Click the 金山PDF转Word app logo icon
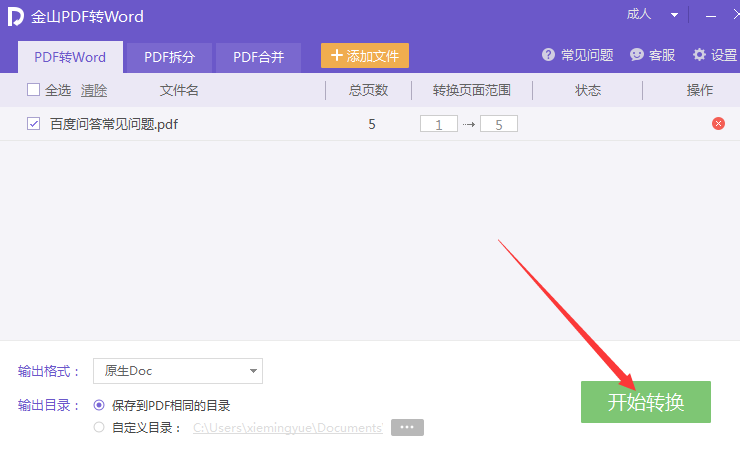The image size is (740, 449). pyautogui.click(x=16, y=17)
